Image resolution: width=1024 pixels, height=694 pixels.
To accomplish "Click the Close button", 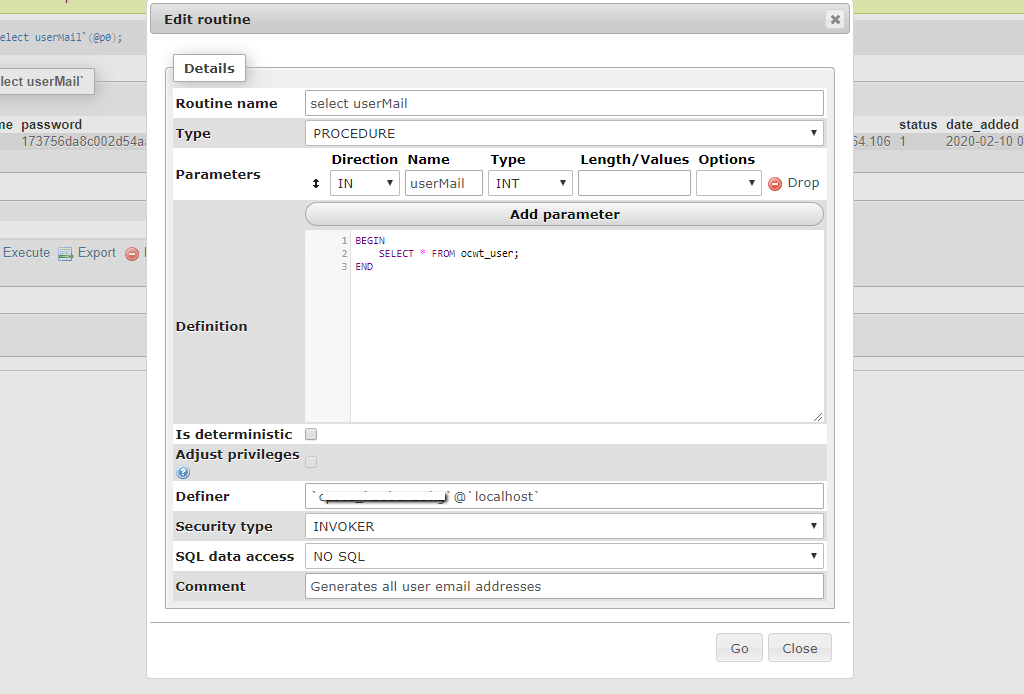I will [800, 648].
